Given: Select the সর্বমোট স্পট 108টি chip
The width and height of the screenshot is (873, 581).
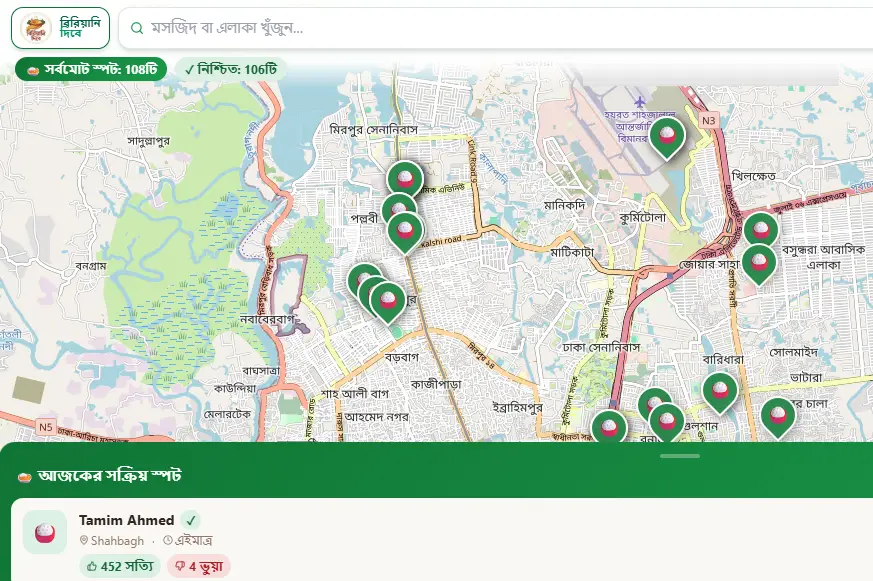Looking at the screenshot, I should 91,69.
